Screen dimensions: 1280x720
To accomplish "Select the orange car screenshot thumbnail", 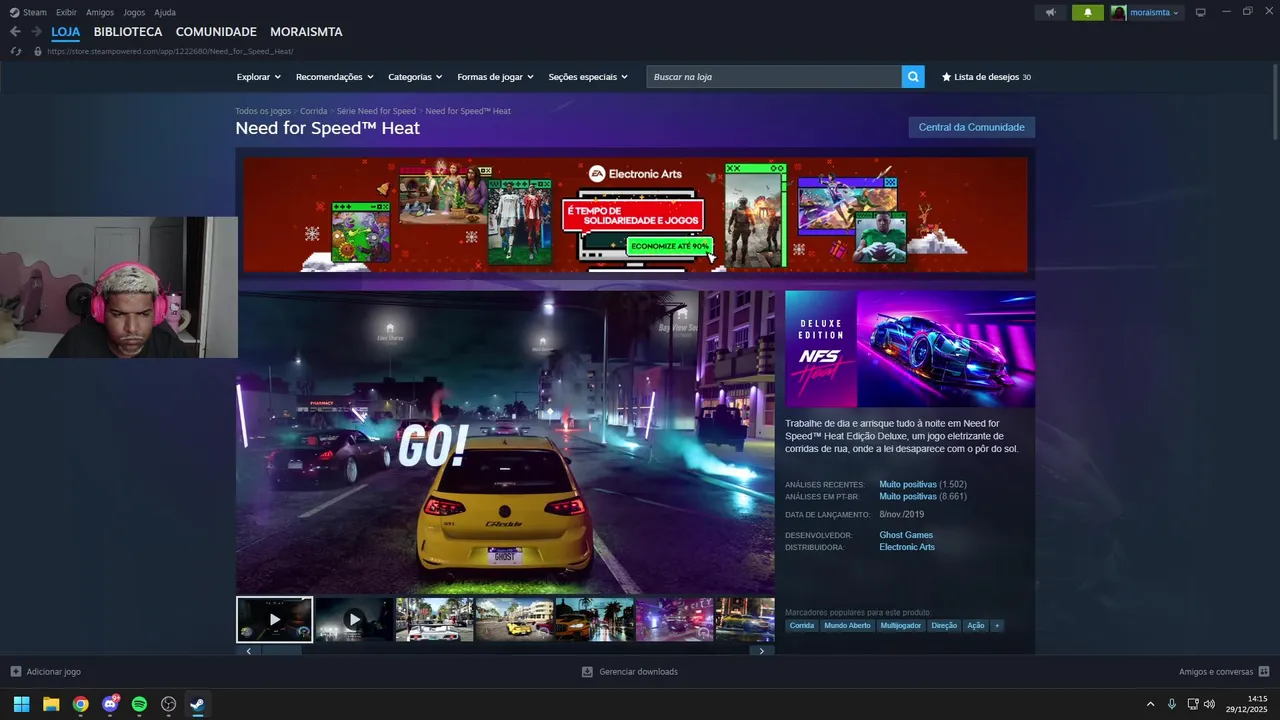I will 594,619.
